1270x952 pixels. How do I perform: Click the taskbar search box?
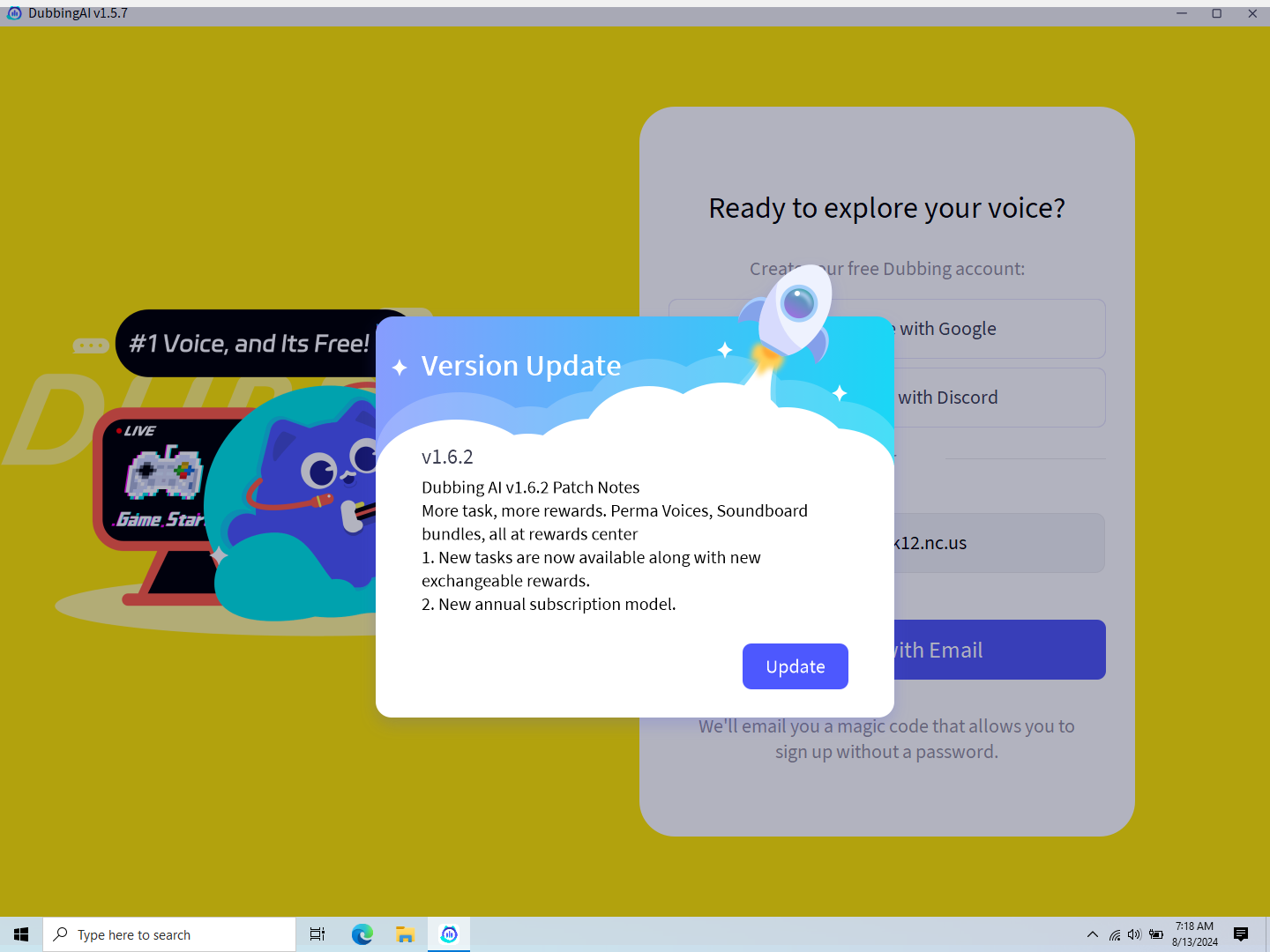(x=169, y=934)
